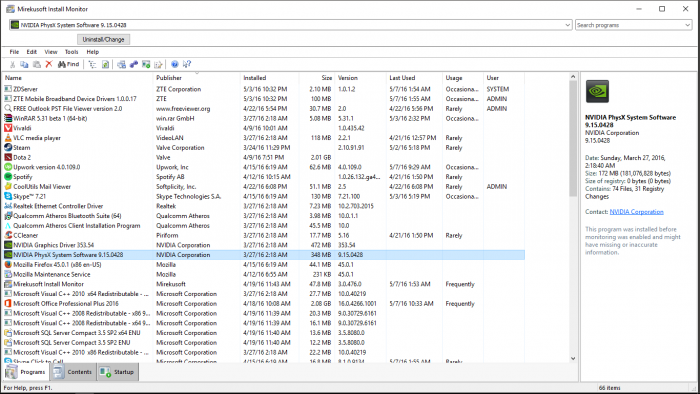The image size is (700, 394).
Task: Click the Copy toolbar icon
Action: click(24, 65)
